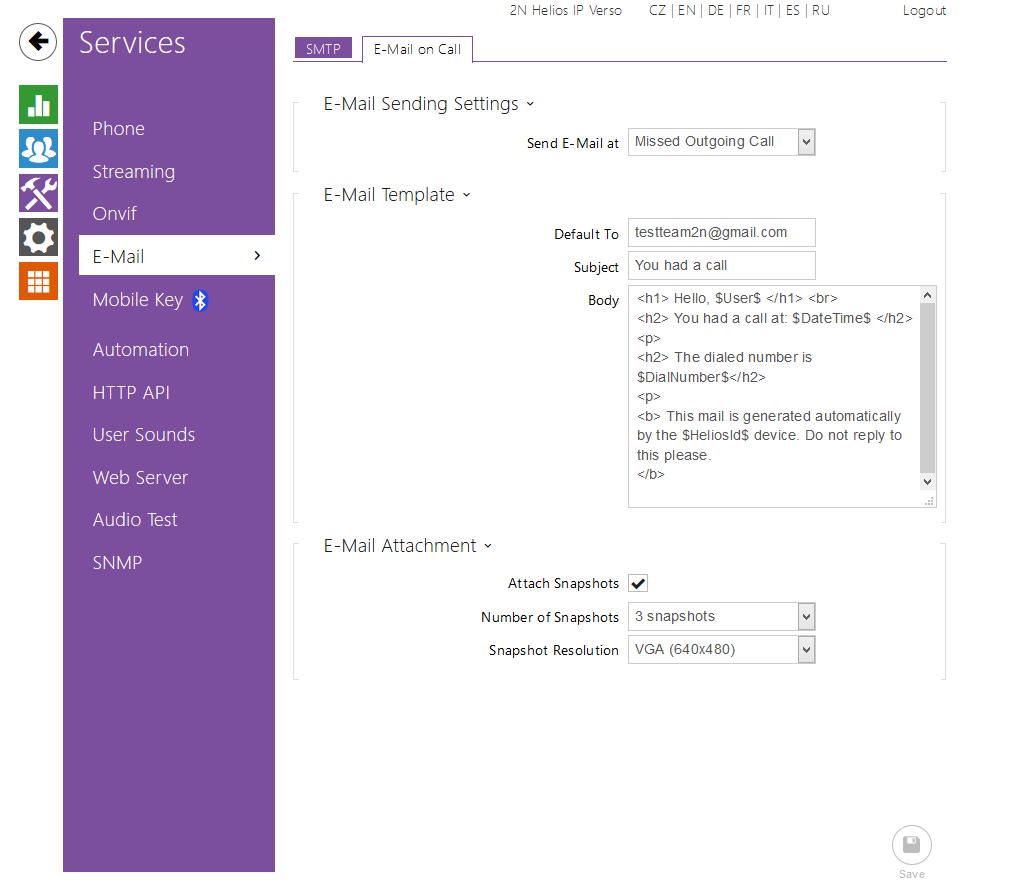The width and height of the screenshot is (1009, 889).
Task: Open the green Status chart icon
Action: 38,105
